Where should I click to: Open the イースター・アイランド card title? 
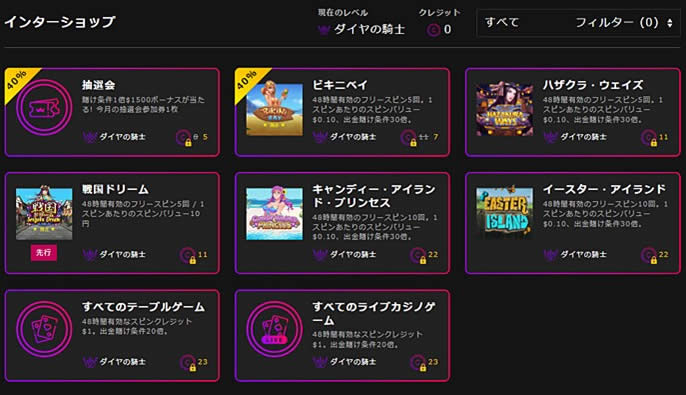604,189
